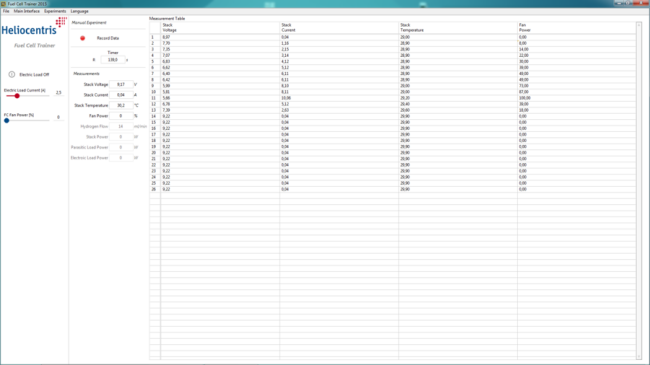Open the Experiments menu
Screen dimensions: 650x365
[x=55, y=11]
